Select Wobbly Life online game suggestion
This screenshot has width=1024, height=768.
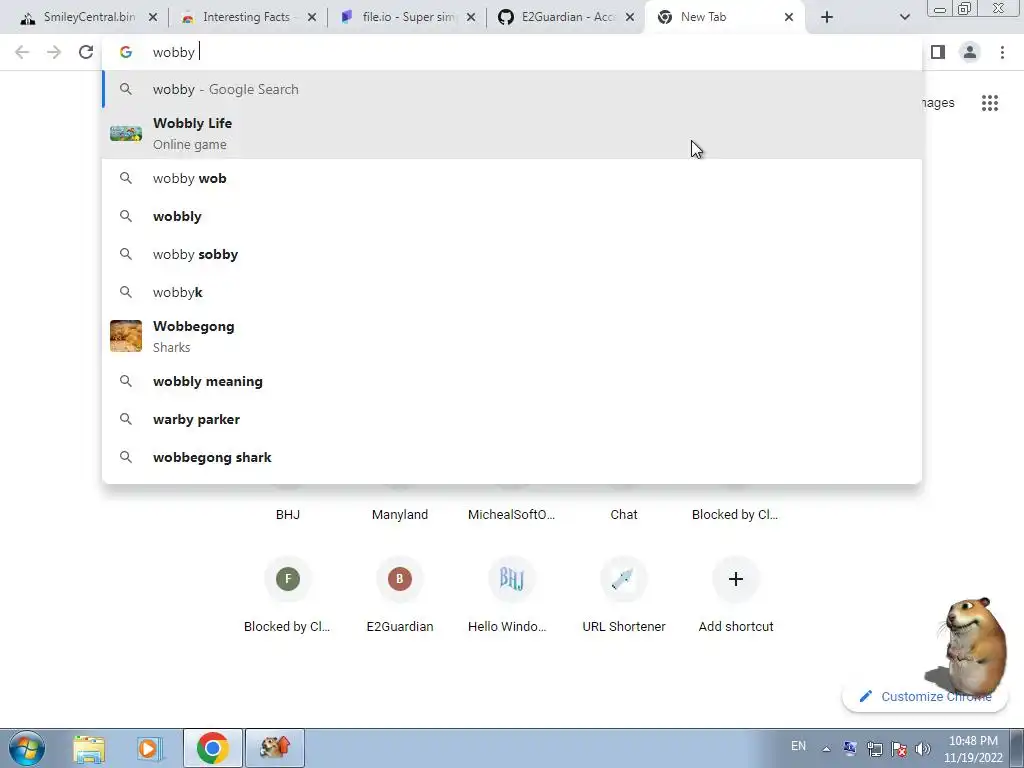coord(512,134)
